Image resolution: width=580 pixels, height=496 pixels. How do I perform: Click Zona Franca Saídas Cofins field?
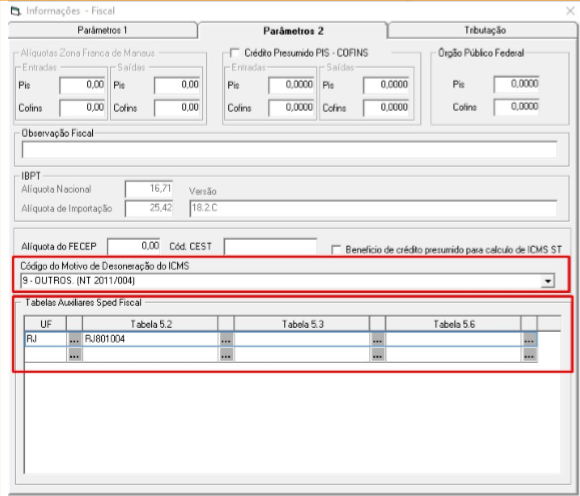[x=177, y=108]
